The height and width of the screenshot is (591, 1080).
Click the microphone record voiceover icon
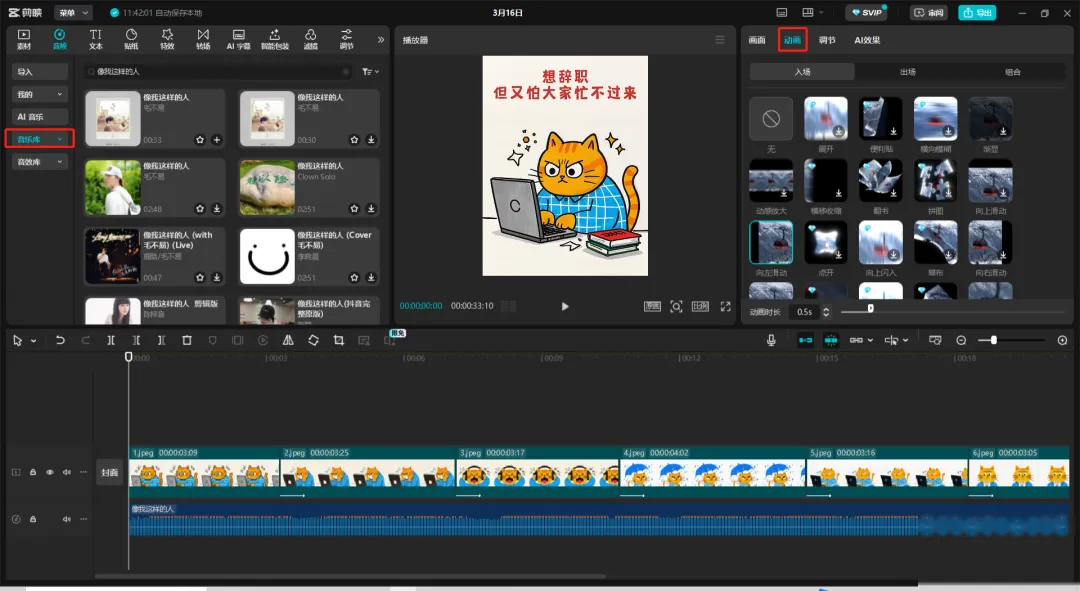(x=771, y=341)
